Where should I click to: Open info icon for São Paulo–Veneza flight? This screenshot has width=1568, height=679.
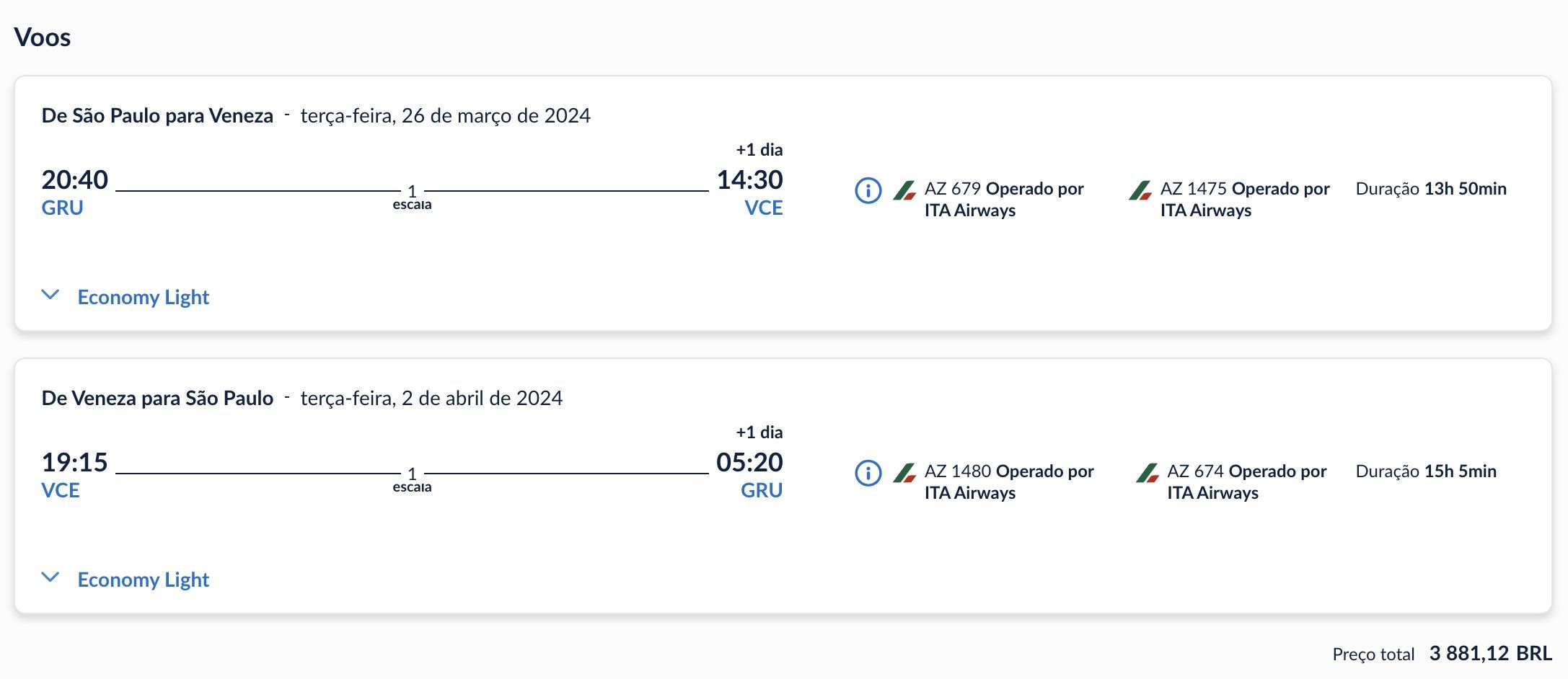[x=868, y=191]
